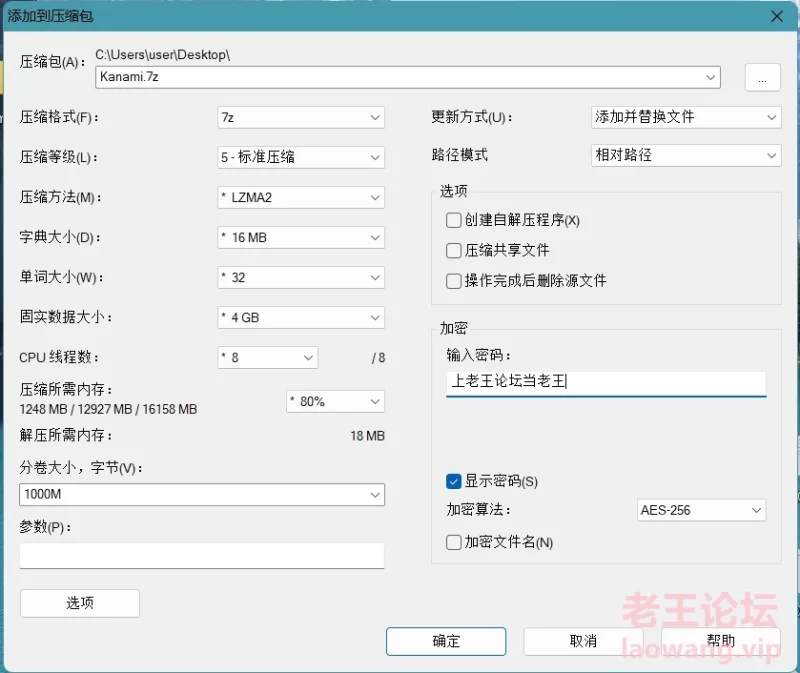This screenshot has width=800, height=673.
Task: Open the 路径模式 相对路径 dropdown
Action: (x=686, y=155)
